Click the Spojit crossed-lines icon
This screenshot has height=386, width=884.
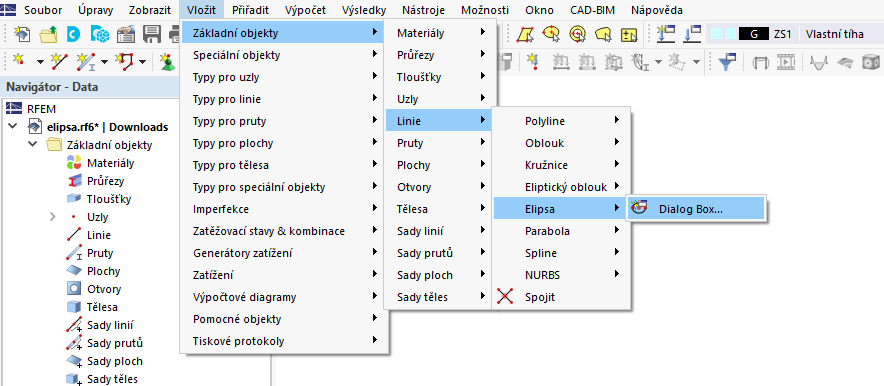click(505, 296)
